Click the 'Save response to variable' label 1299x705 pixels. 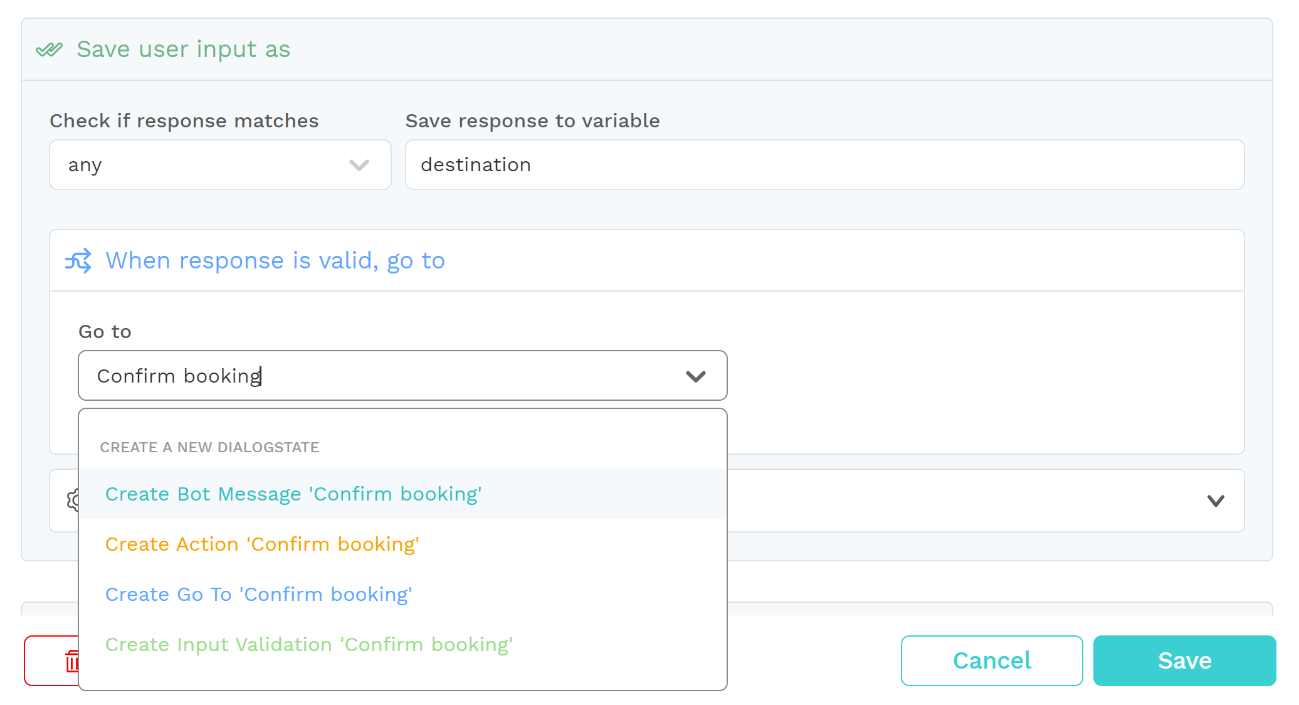pyautogui.click(x=533, y=121)
